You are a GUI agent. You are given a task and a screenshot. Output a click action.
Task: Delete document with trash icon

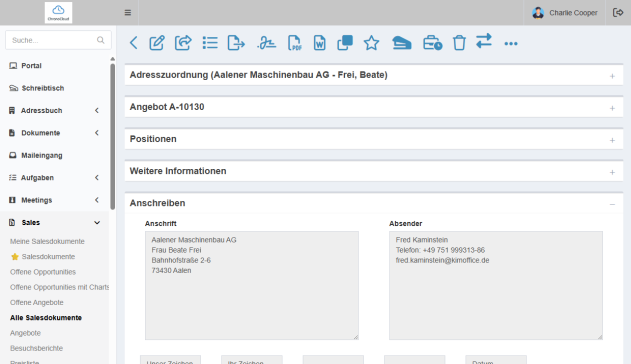[x=459, y=43]
